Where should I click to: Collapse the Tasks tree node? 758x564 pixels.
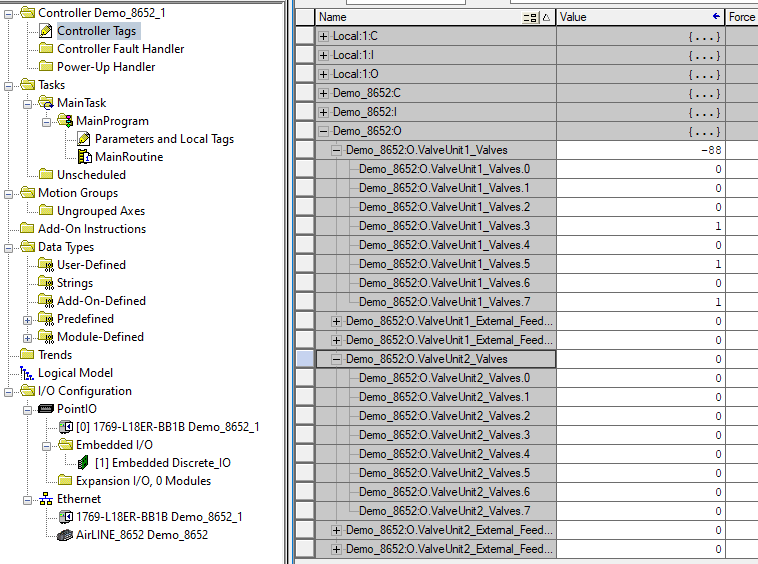[8, 86]
